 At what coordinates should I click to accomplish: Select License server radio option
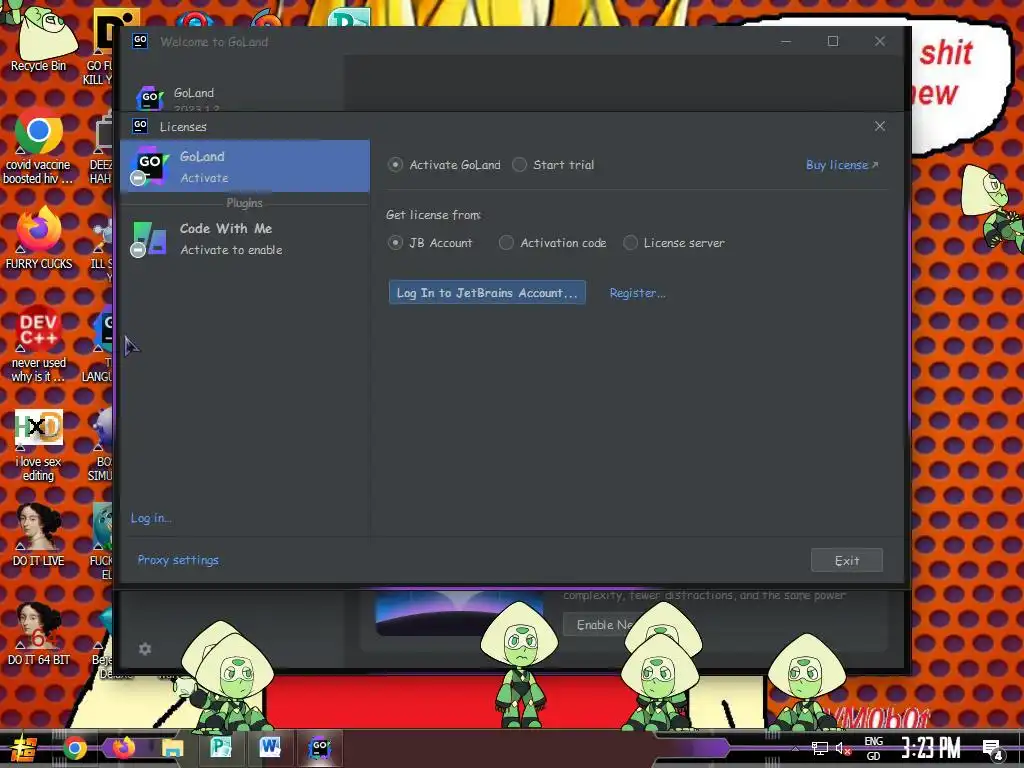pyautogui.click(x=630, y=243)
